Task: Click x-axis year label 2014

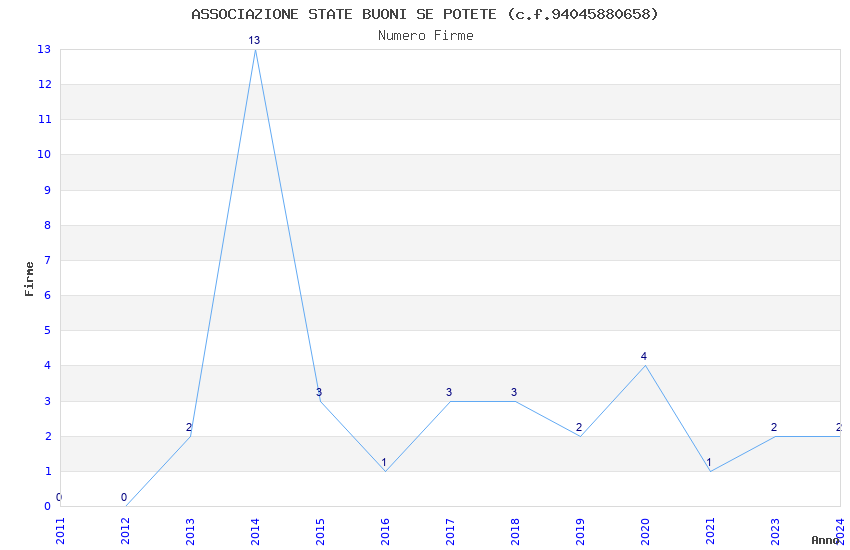Action: (x=255, y=531)
